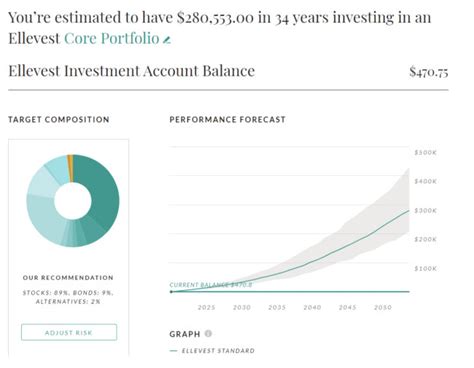
Task: Open the Core Portfolio link
Action: coord(112,38)
